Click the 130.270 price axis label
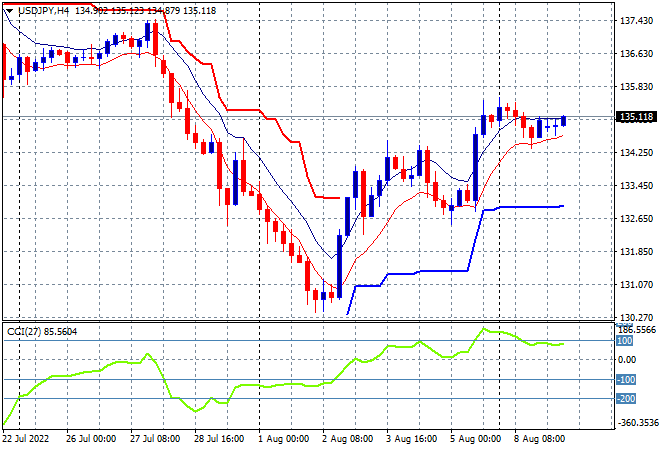This screenshot has height=450, width=660. click(636, 317)
